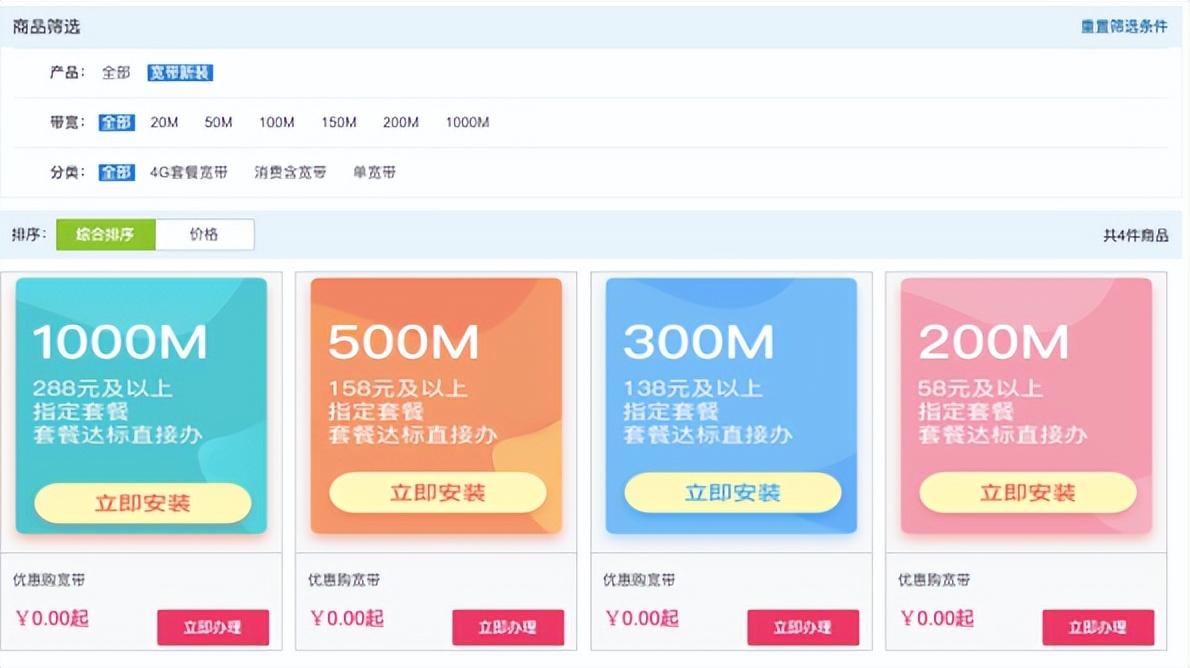The height and width of the screenshot is (668, 1190).
Task: Select 全部 in the 产品 filter row
Action: (116, 73)
